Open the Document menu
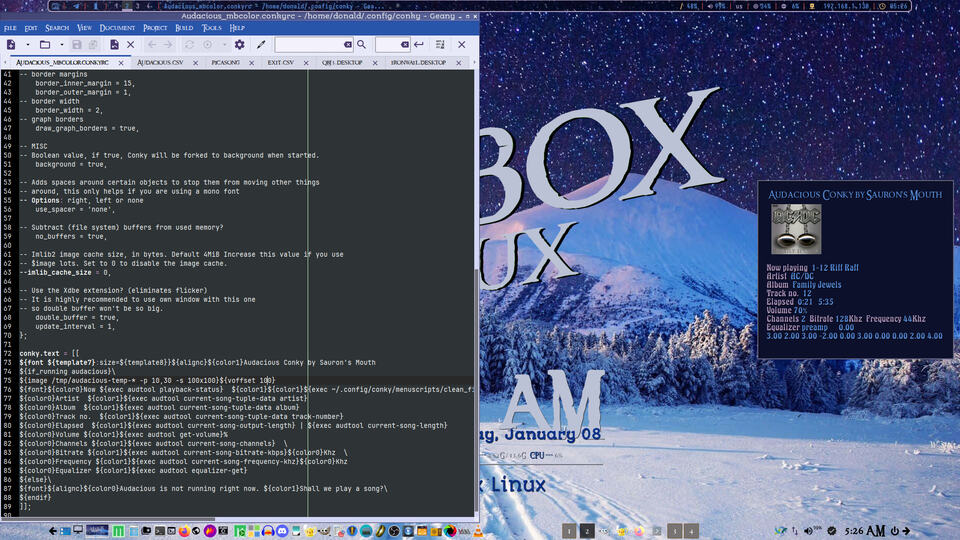Viewport: 960px width, 540px height. 117,28
